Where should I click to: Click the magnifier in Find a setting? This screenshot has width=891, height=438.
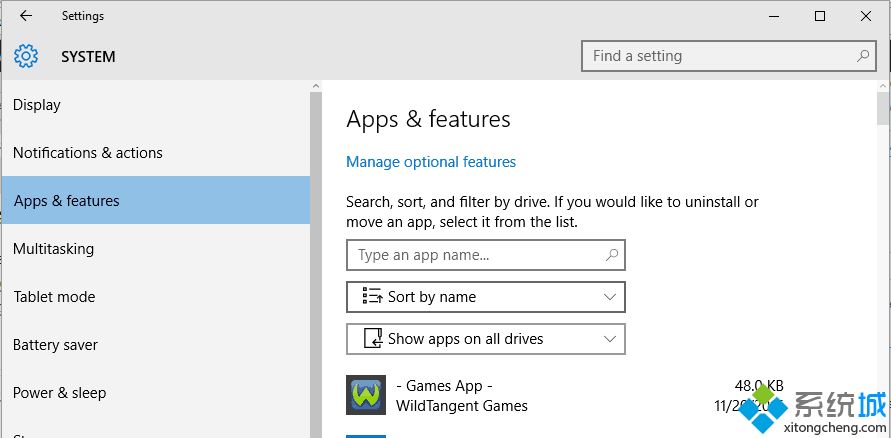(x=863, y=56)
